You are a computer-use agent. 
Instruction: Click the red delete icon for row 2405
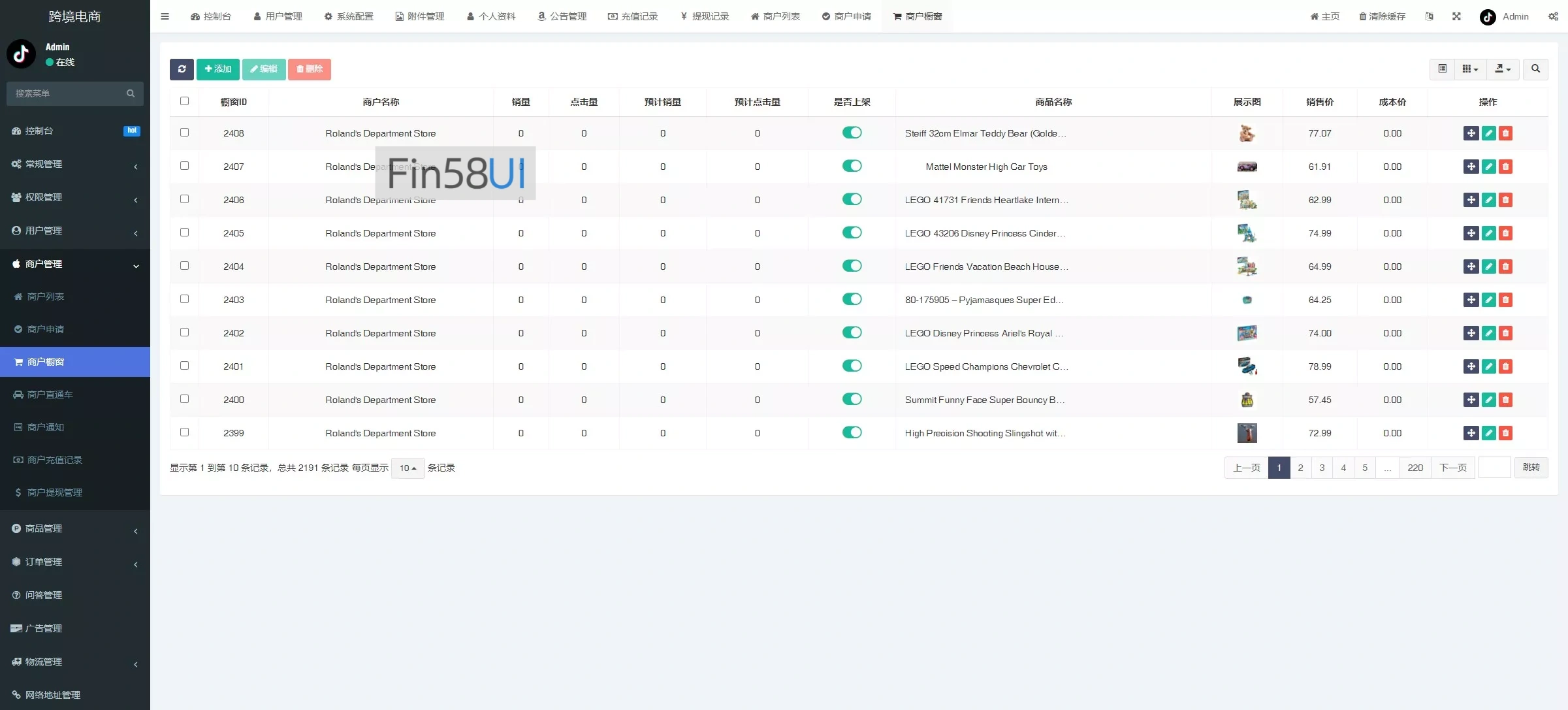[1505, 233]
